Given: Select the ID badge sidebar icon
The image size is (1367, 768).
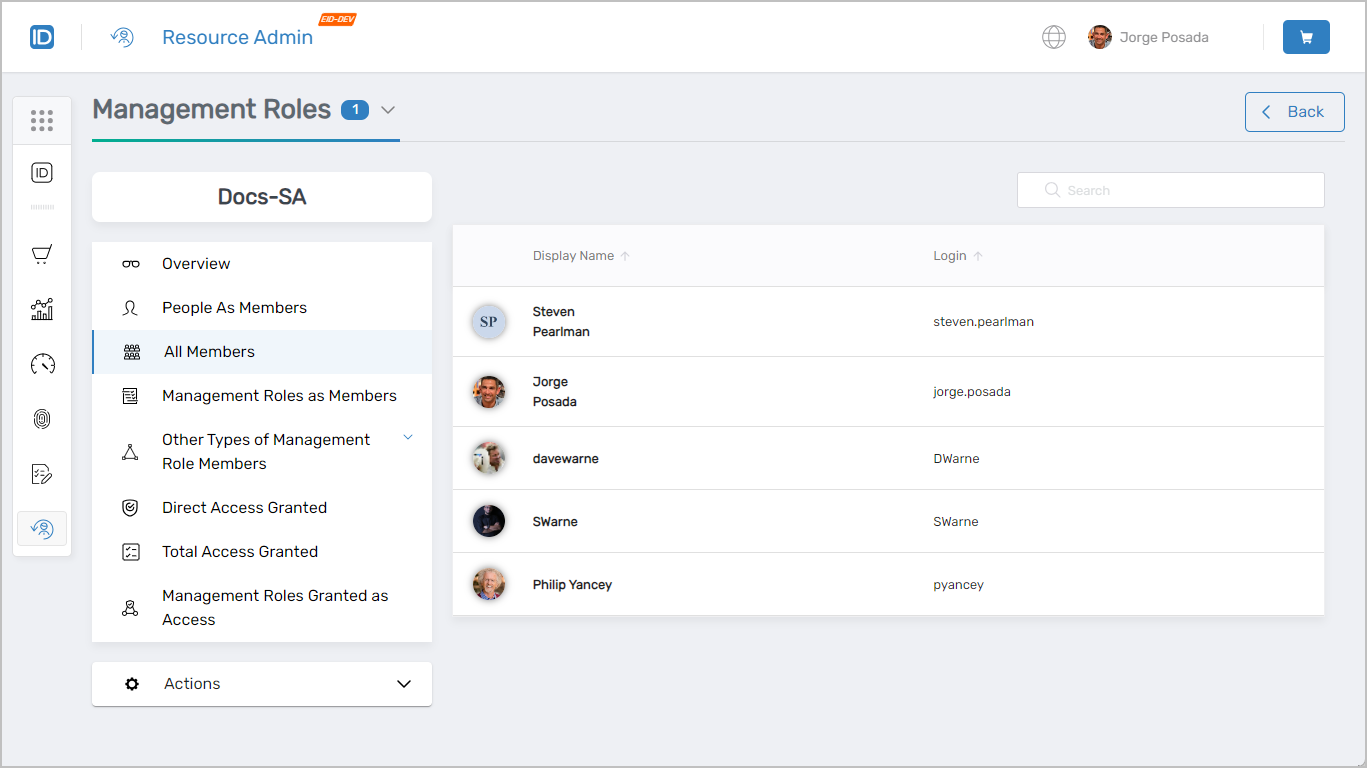Looking at the screenshot, I should tap(41, 172).
